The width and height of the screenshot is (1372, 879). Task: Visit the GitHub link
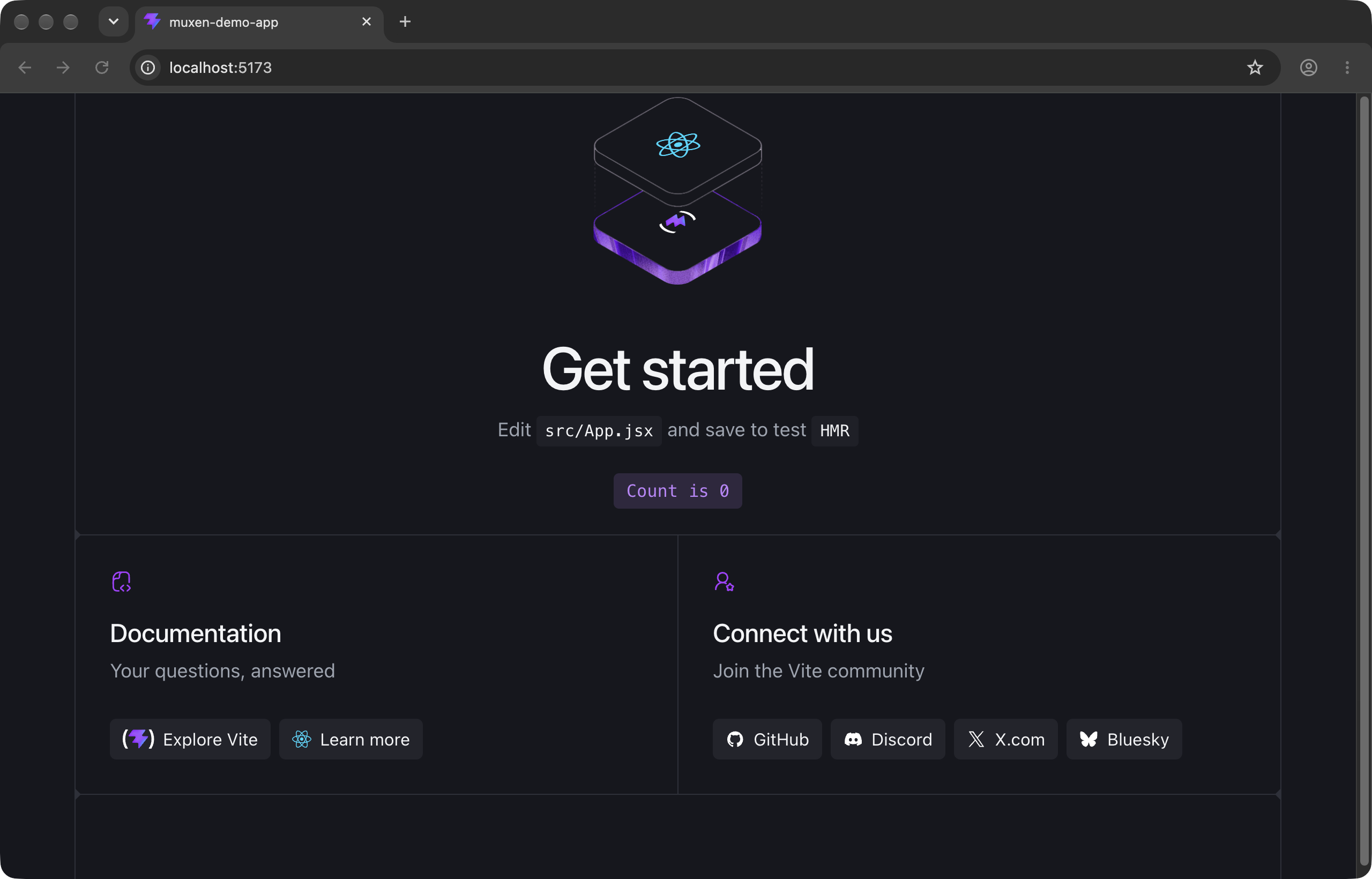[767, 739]
